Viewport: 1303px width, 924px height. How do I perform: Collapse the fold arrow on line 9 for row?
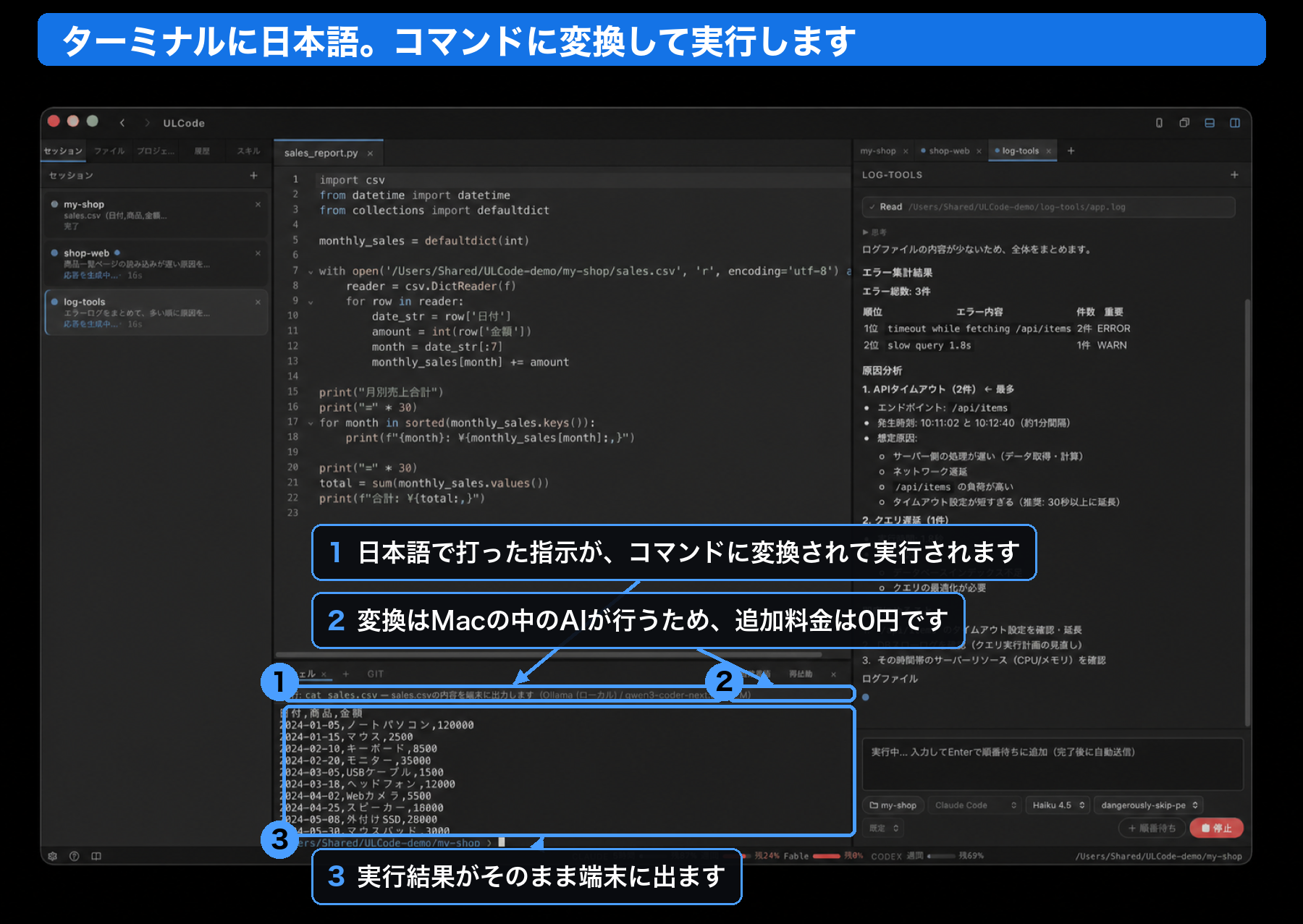pyautogui.click(x=311, y=302)
